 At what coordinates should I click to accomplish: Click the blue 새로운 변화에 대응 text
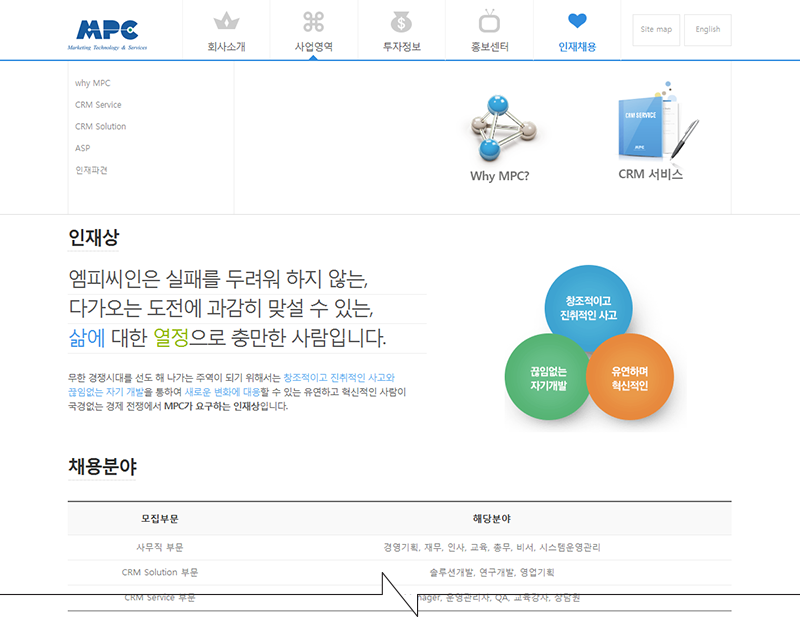(x=222, y=392)
